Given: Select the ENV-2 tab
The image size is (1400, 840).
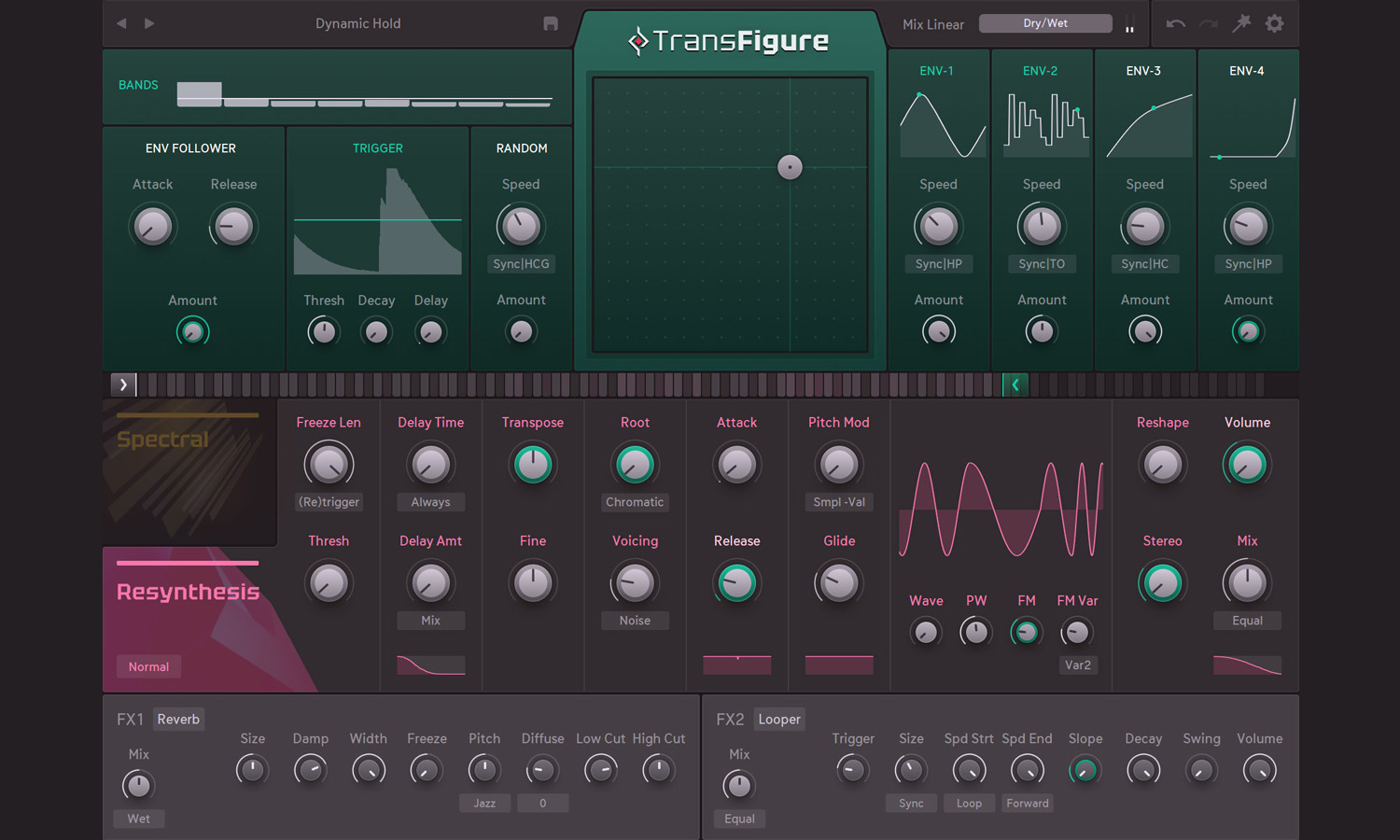Looking at the screenshot, I should 1040,71.
